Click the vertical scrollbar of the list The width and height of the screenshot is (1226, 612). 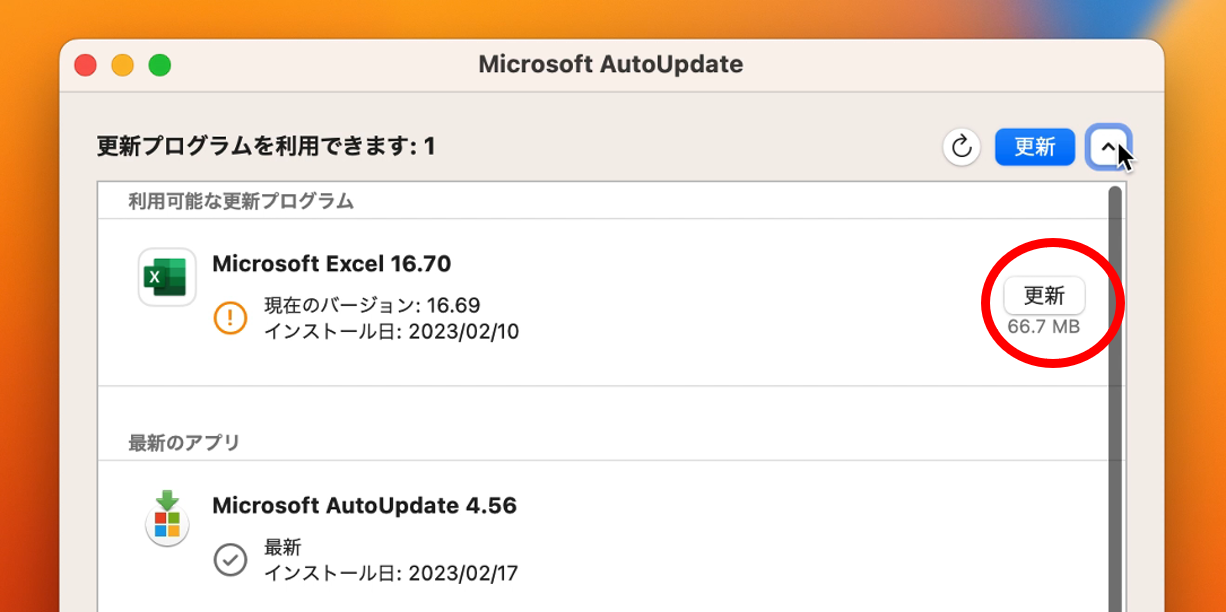point(1115,398)
